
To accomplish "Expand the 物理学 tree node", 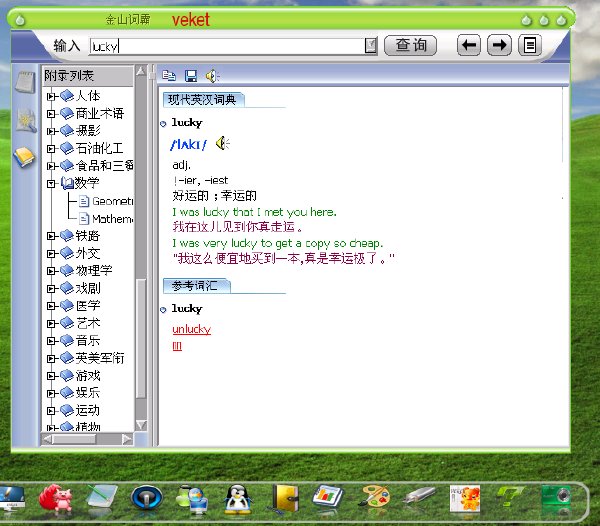I will tap(51, 271).
